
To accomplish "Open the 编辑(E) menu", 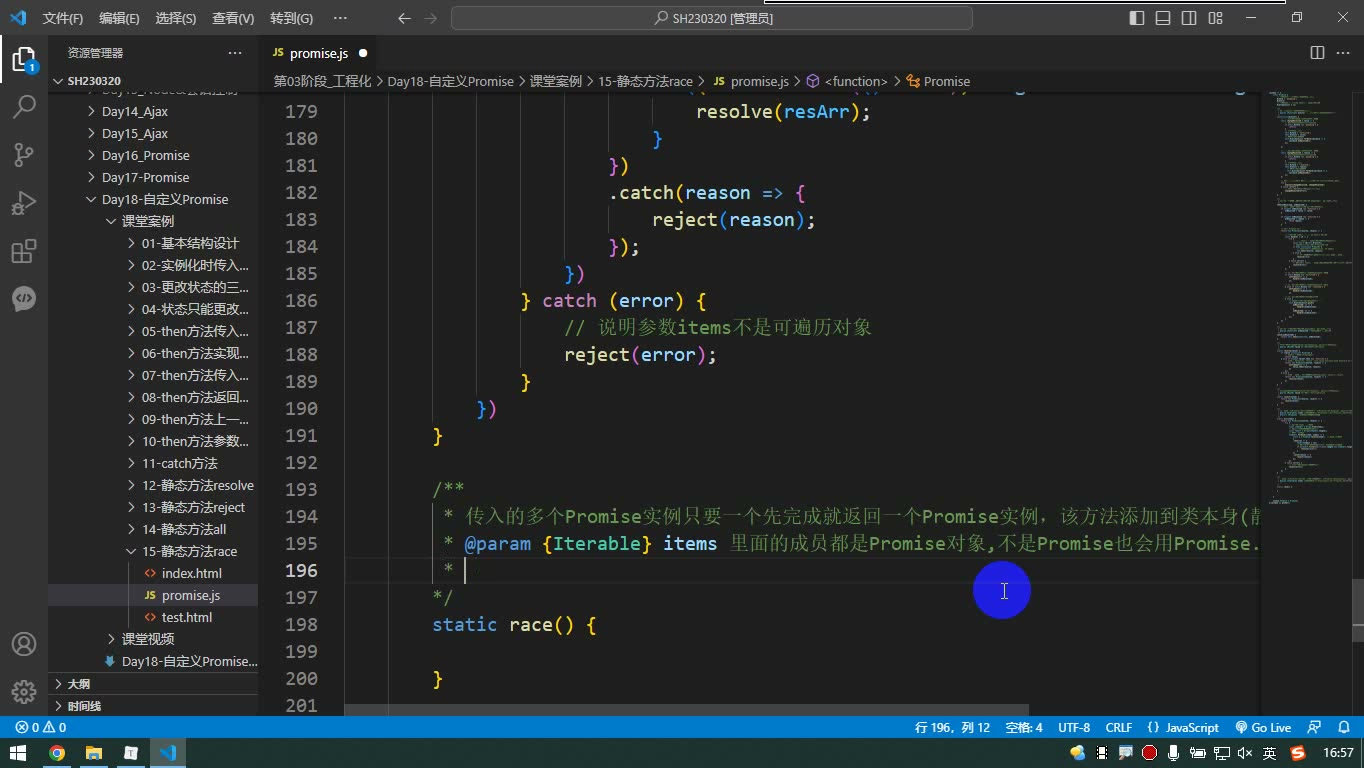I will pos(119,18).
